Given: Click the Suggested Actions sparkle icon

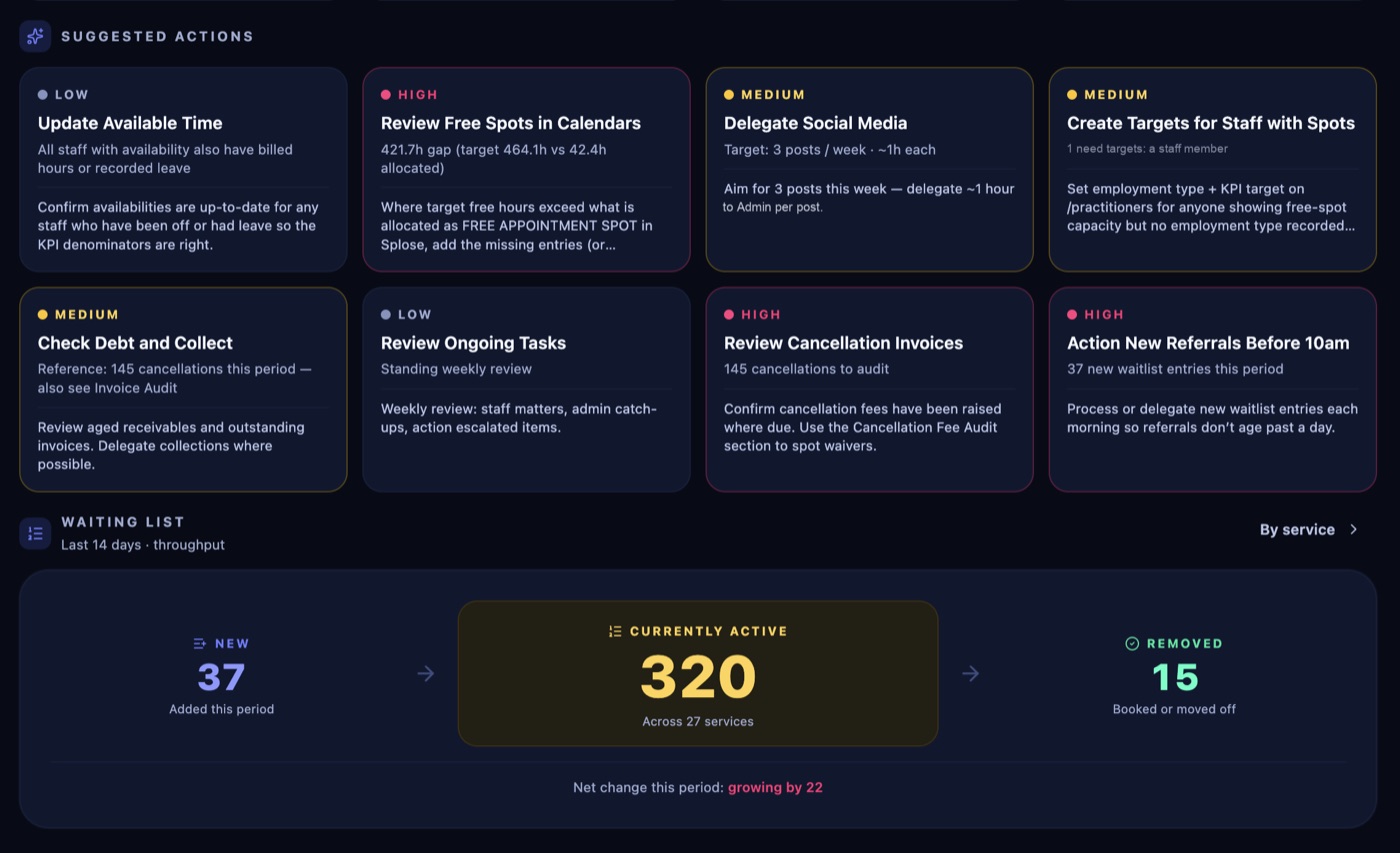Looking at the screenshot, I should (35, 36).
